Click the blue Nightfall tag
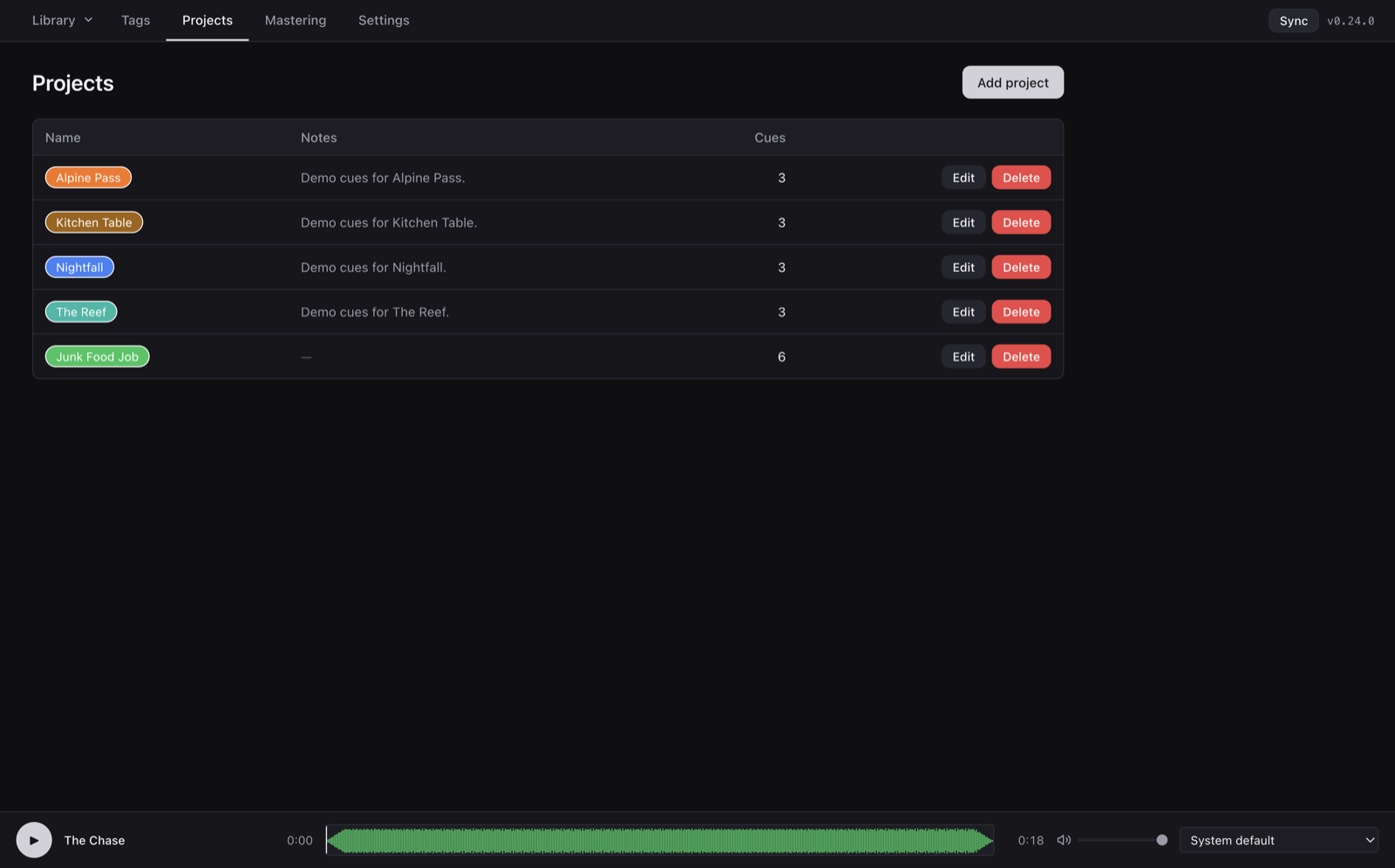This screenshot has width=1395, height=868. point(79,268)
